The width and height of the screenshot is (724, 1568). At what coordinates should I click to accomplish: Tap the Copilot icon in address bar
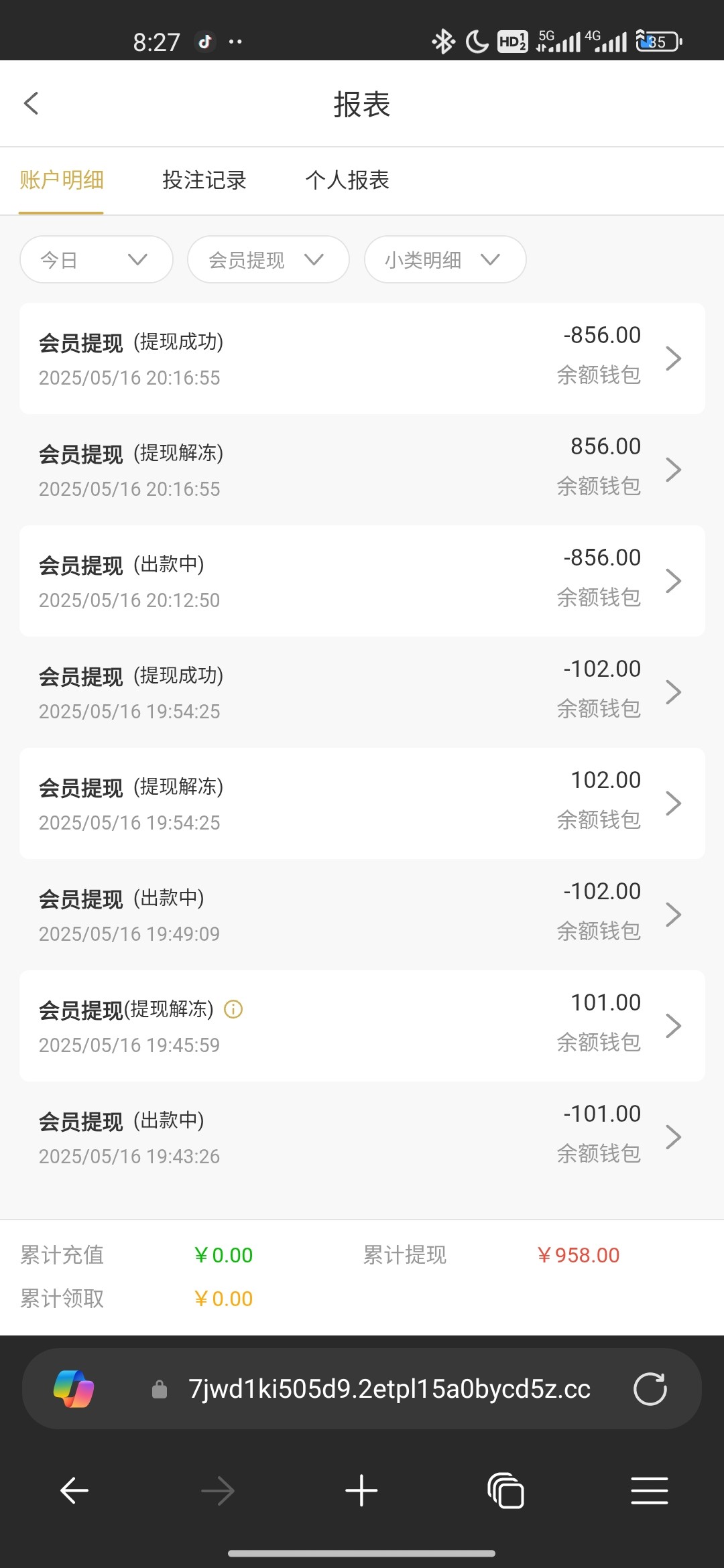click(x=74, y=1389)
